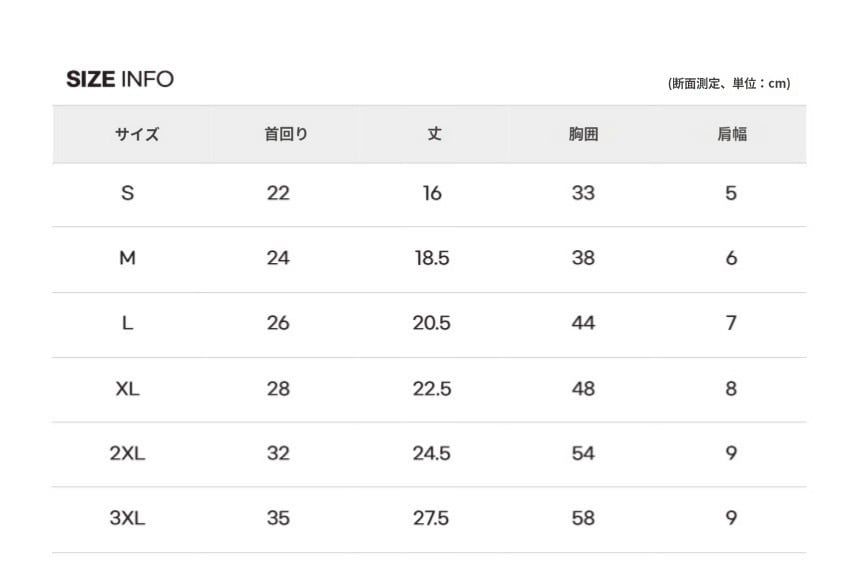This screenshot has height=585, width=858.
Task: Click the XL size row label
Action: point(127,388)
